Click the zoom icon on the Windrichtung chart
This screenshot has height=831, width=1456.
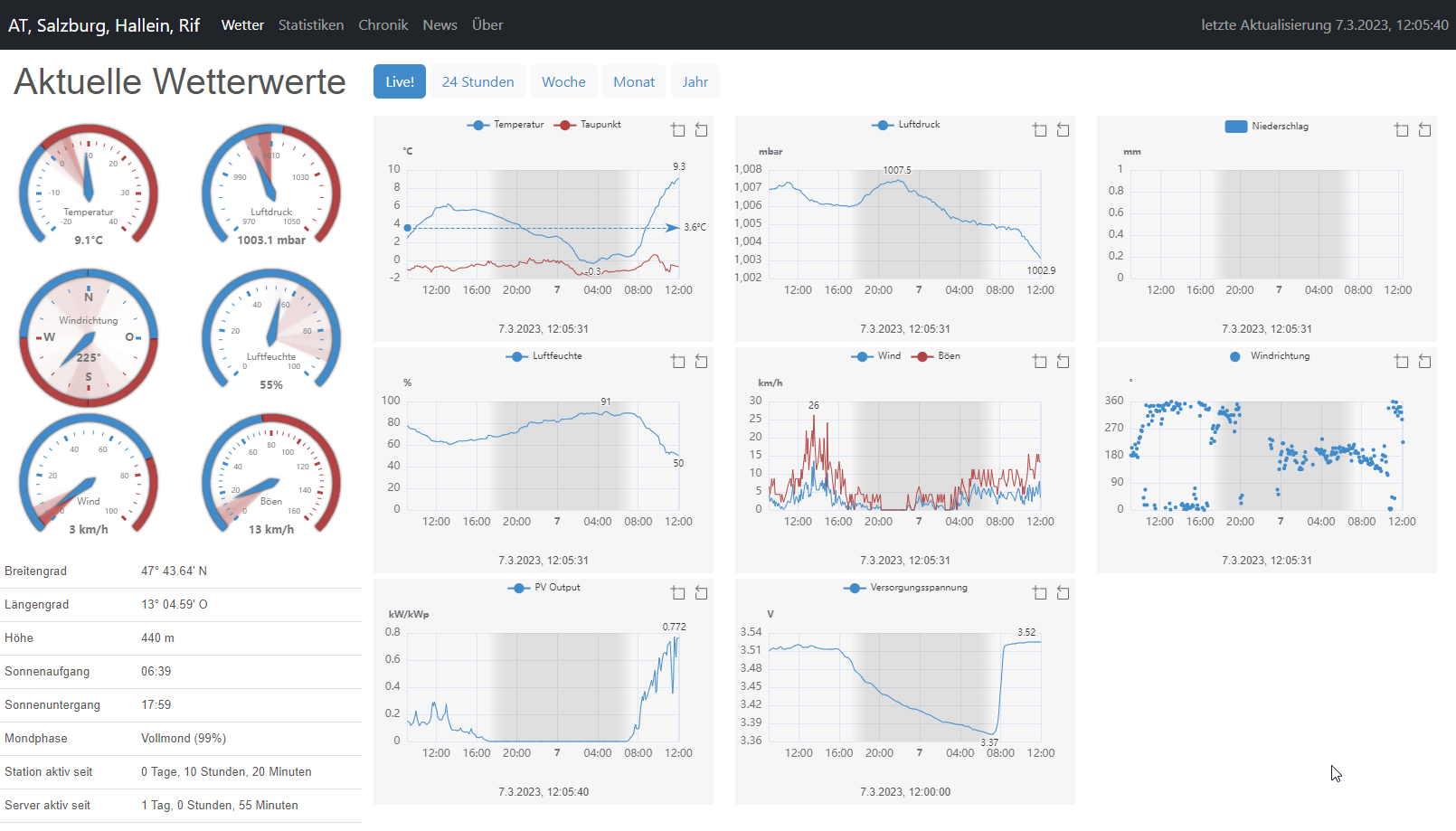[1402, 362]
